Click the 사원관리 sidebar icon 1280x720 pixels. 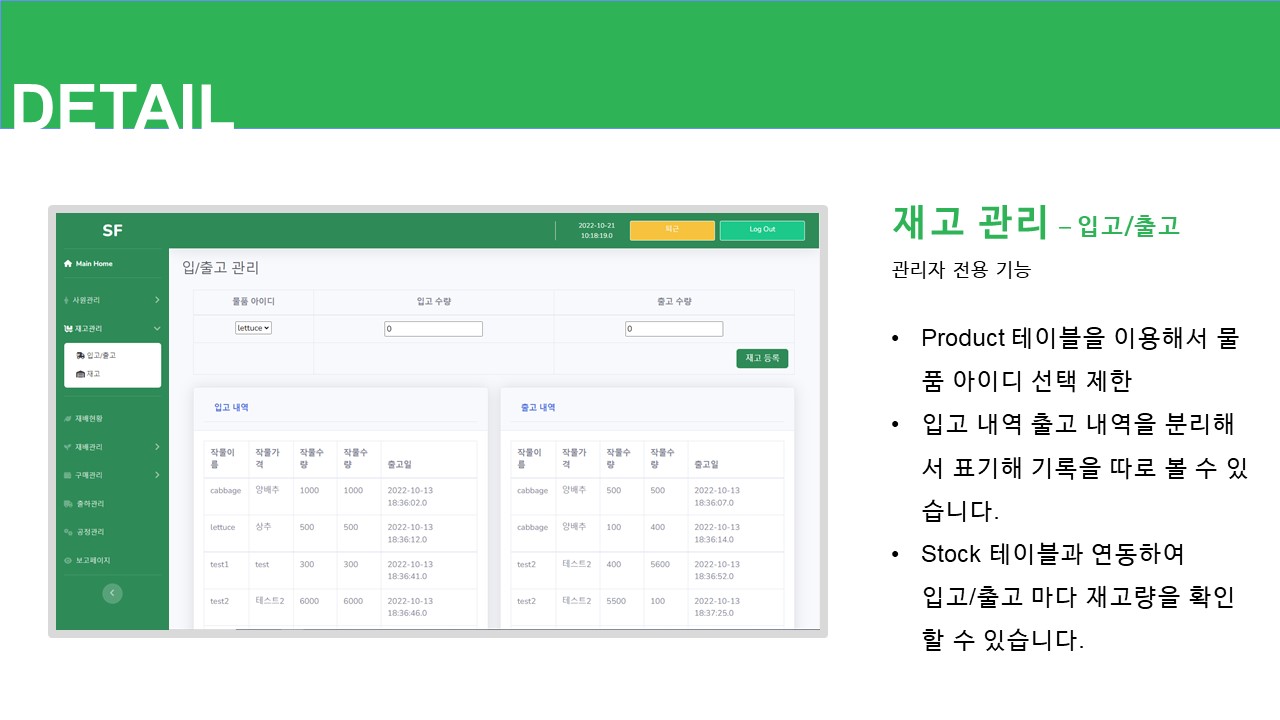[67, 300]
